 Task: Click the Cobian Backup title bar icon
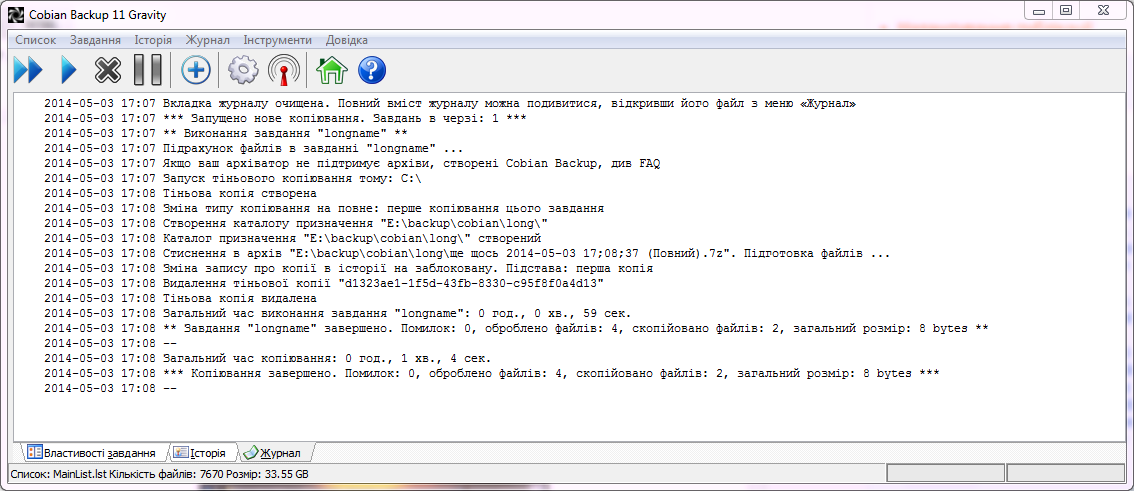(x=15, y=14)
